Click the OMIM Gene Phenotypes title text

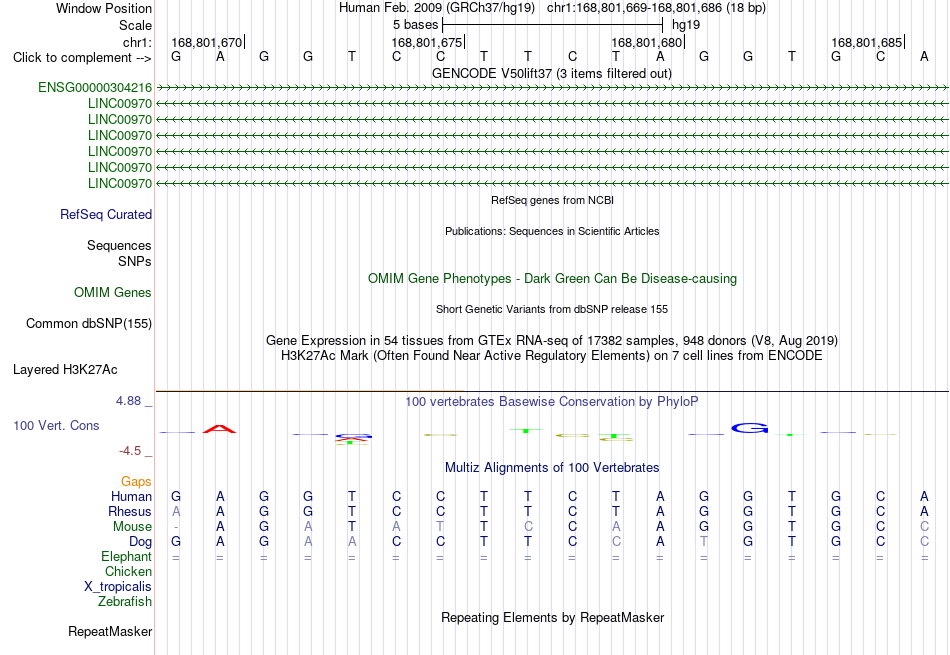pyautogui.click(x=553, y=279)
